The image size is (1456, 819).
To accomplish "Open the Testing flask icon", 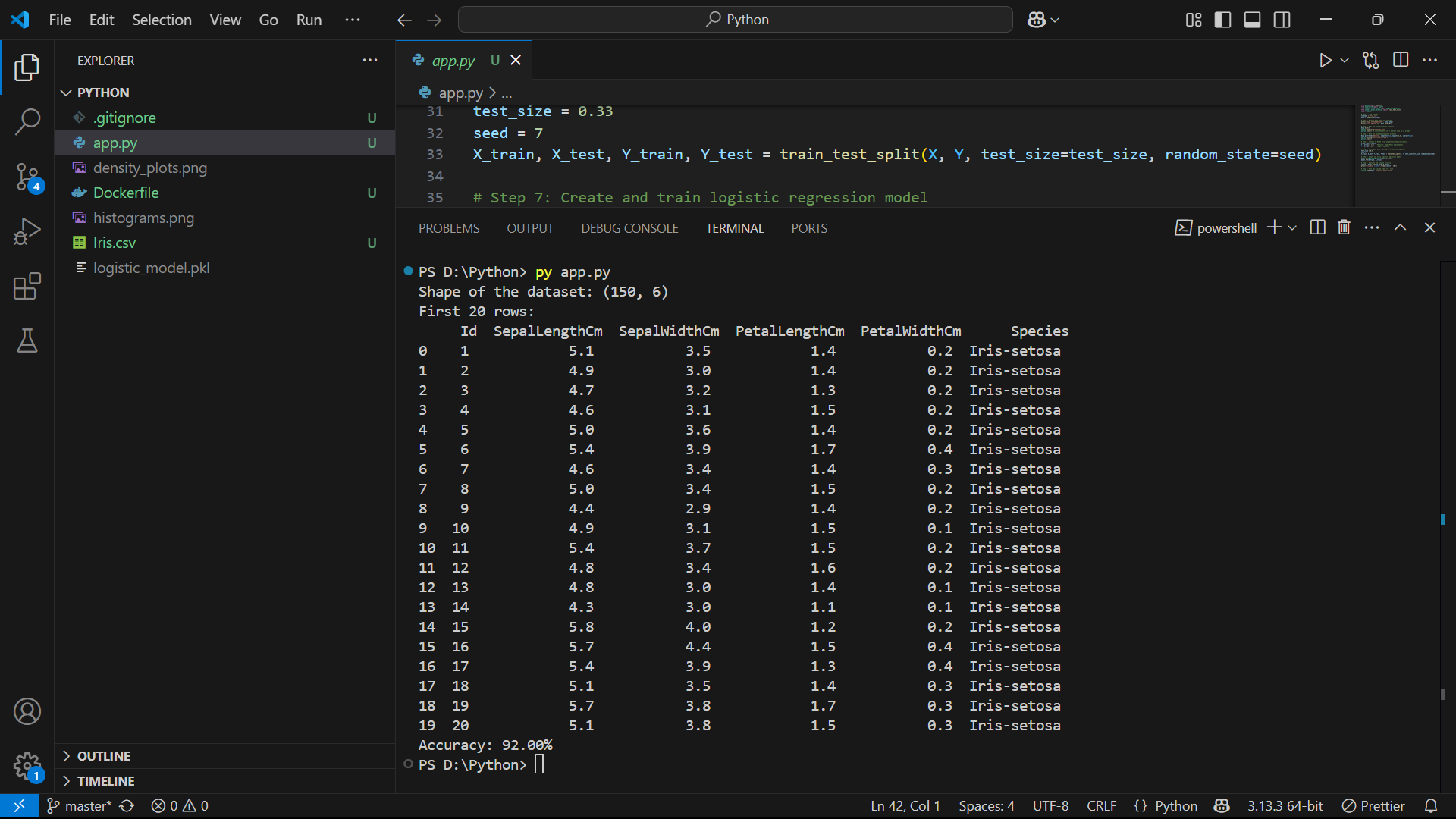I will click(27, 340).
